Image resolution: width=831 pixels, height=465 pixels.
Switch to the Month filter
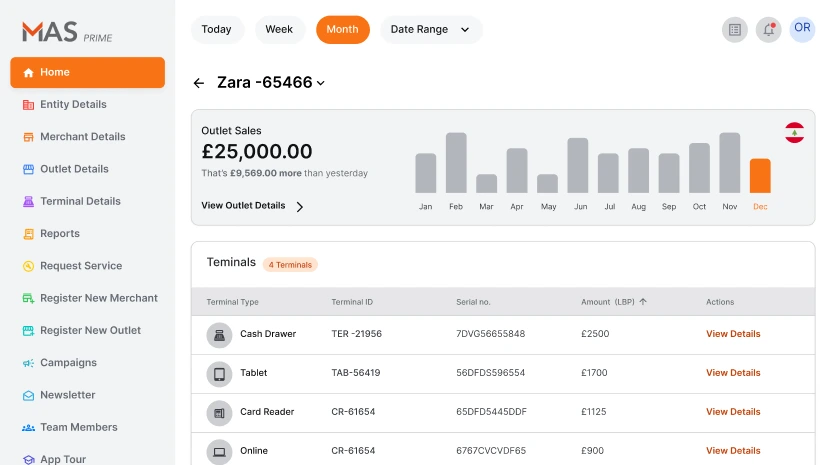click(x=342, y=30)
